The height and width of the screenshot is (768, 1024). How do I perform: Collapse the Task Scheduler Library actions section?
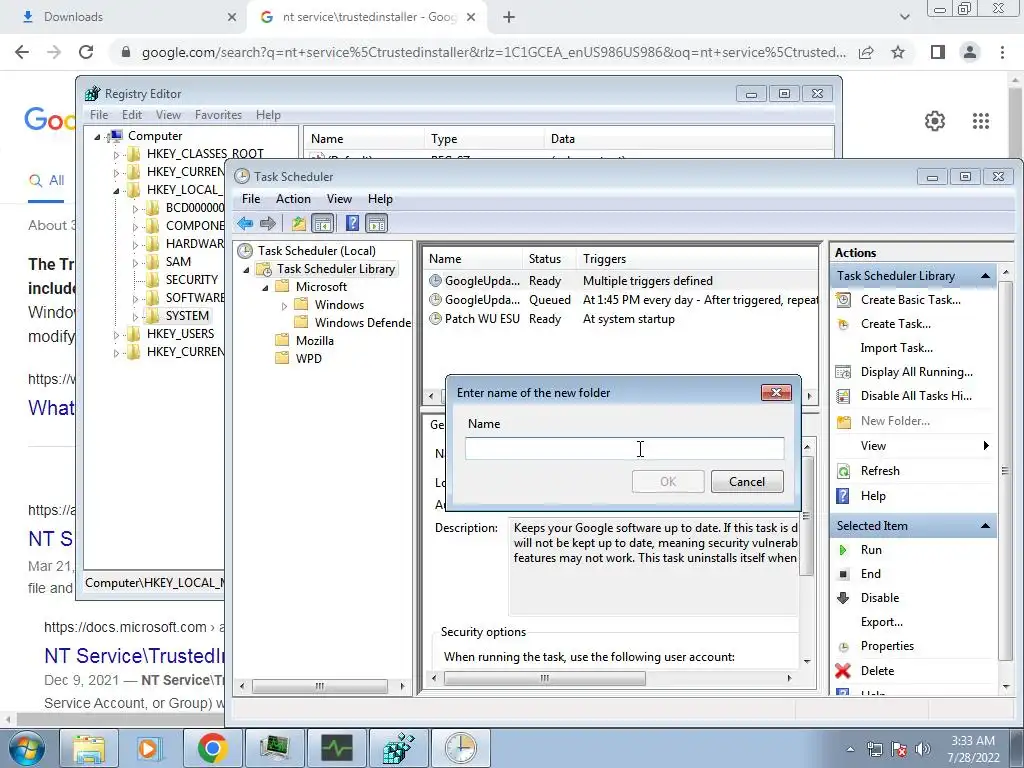985,276
